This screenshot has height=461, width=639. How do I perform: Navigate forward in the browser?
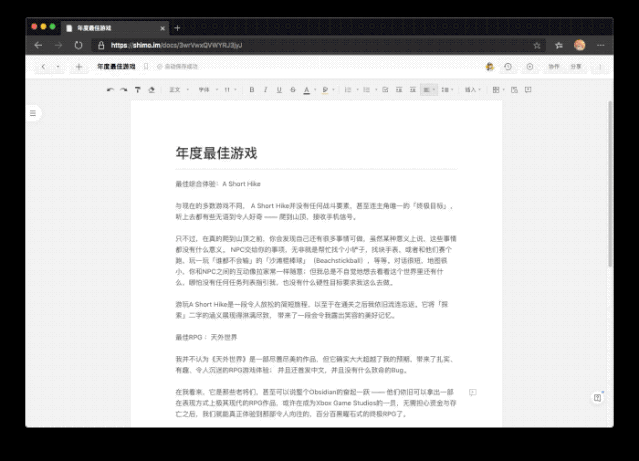(x=58, y=45)
